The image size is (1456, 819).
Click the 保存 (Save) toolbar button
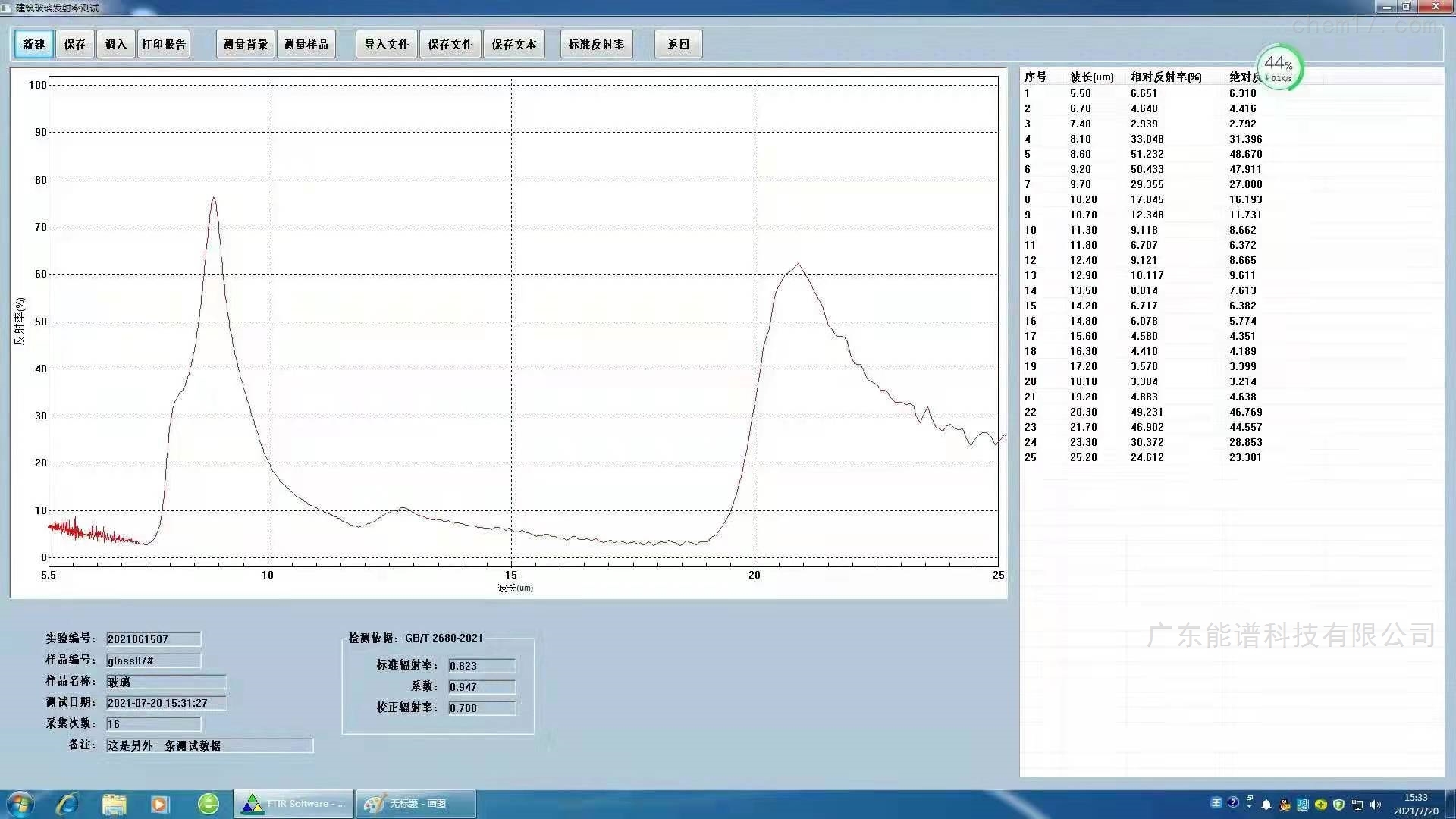(75, 44)
